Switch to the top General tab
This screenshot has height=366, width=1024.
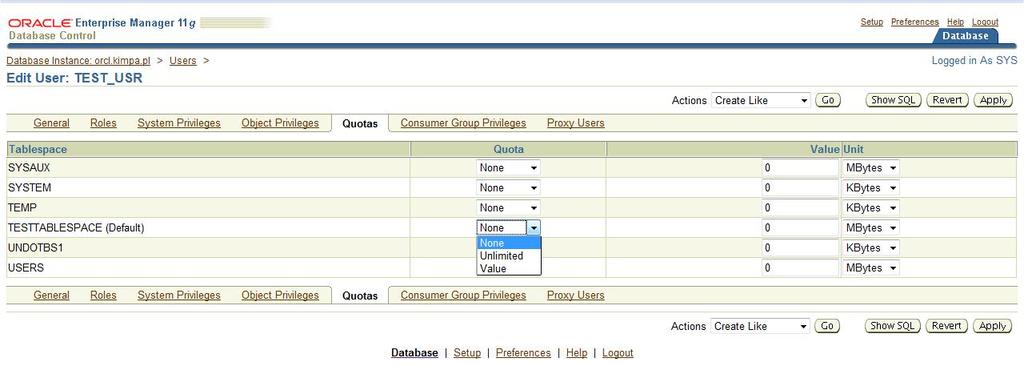52,123
